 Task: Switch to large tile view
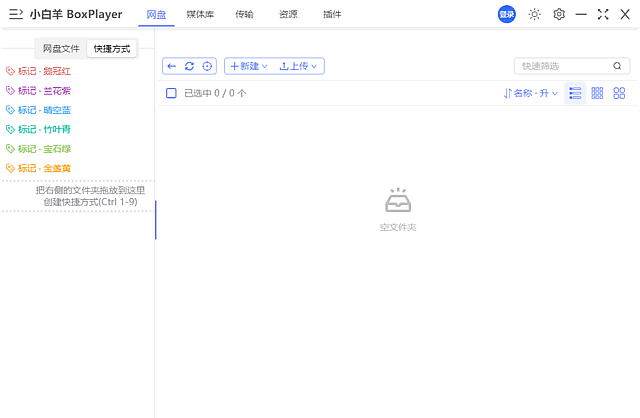click(619, 93)
